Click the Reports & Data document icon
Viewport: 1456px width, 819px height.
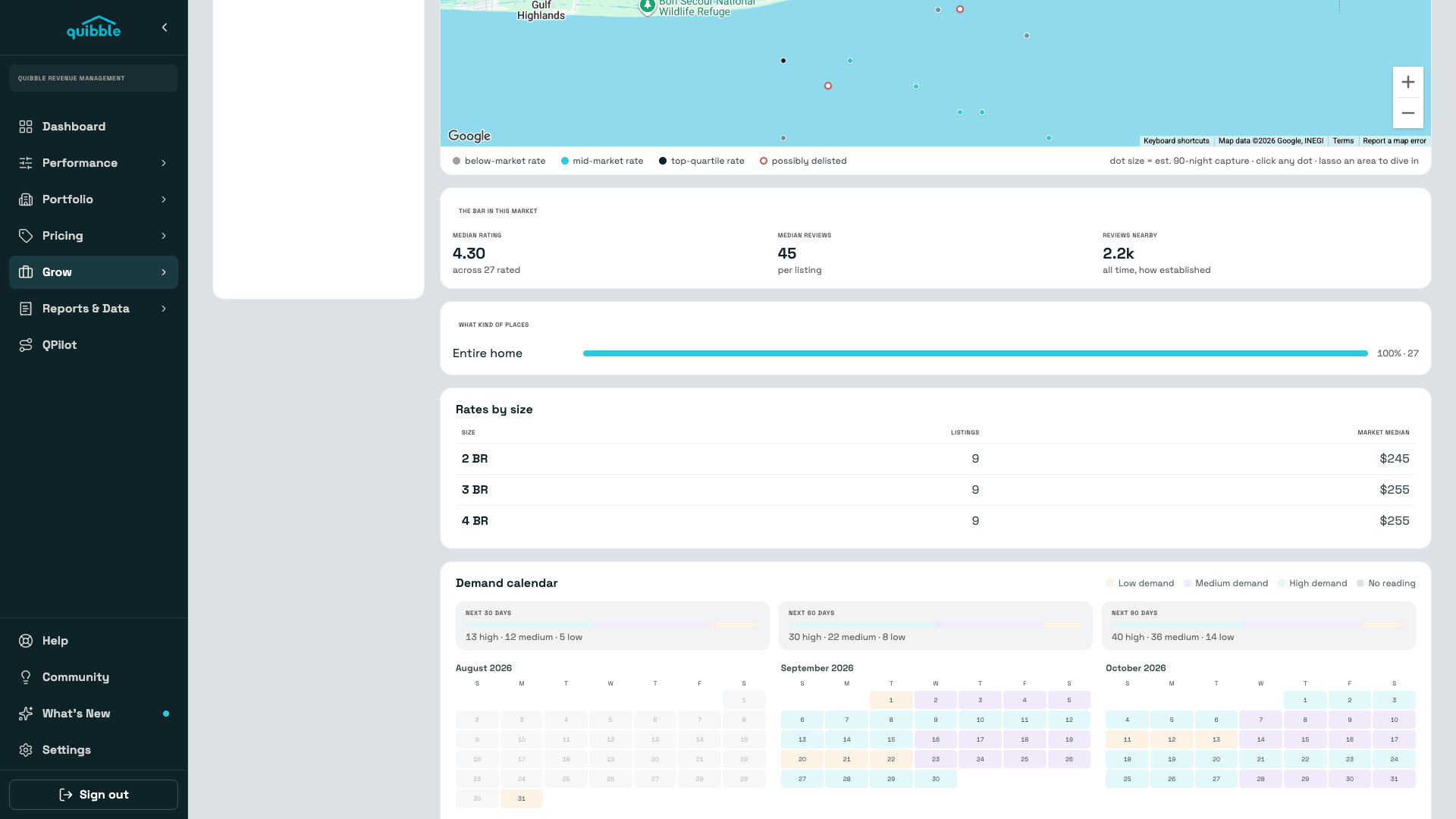[x=26, y=309]
